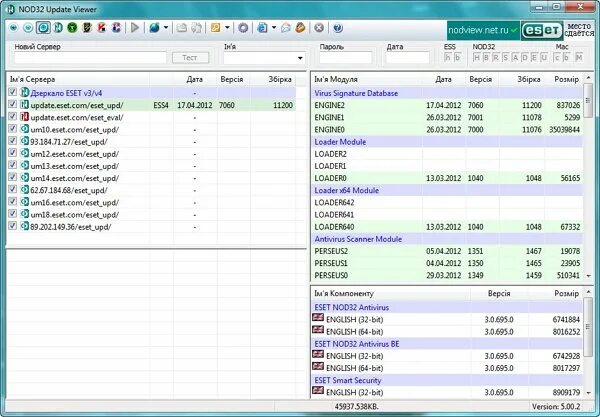Image resolution: width=600 pixels, height=417 pixels.
Task: Uncheck the 93.184.71.27/eset_upd/ checkbox
Action: coord(13,141)
